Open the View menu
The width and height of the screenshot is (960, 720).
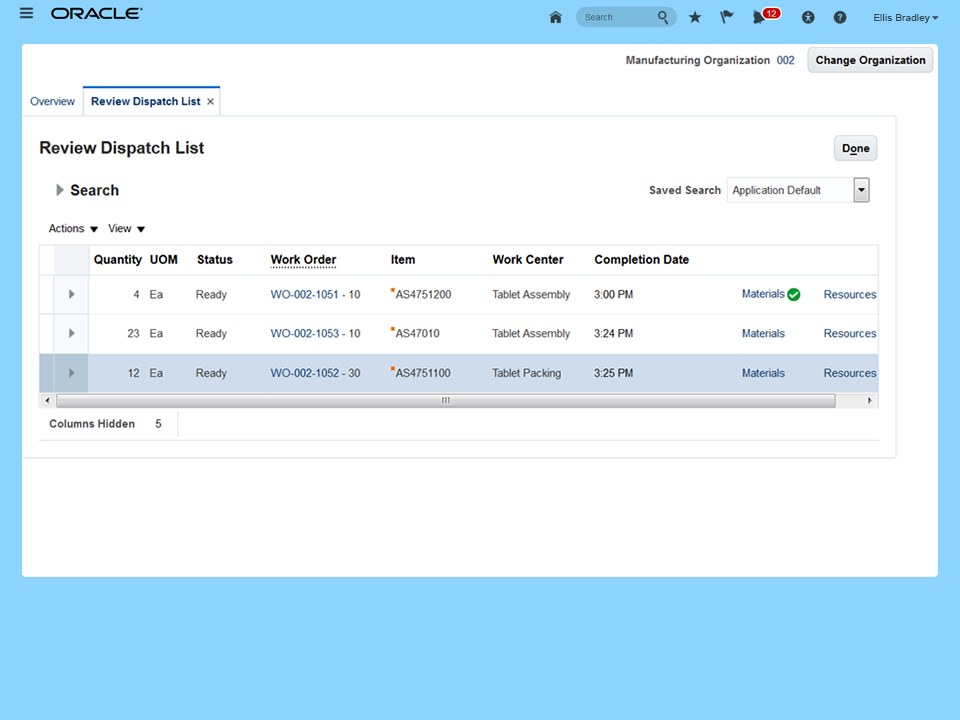pos(126,228)
